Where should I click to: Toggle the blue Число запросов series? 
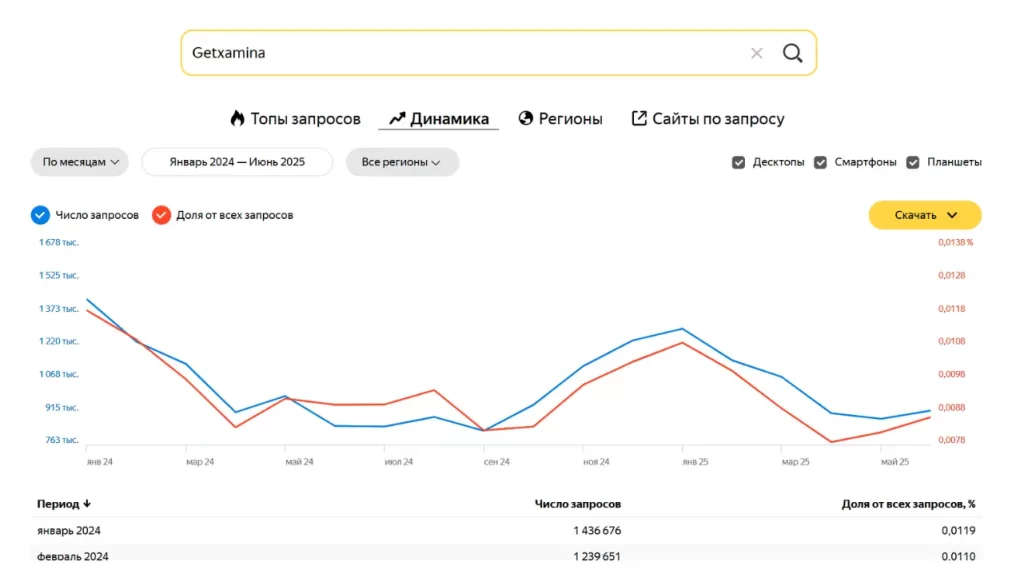click(x=40, y=215)
